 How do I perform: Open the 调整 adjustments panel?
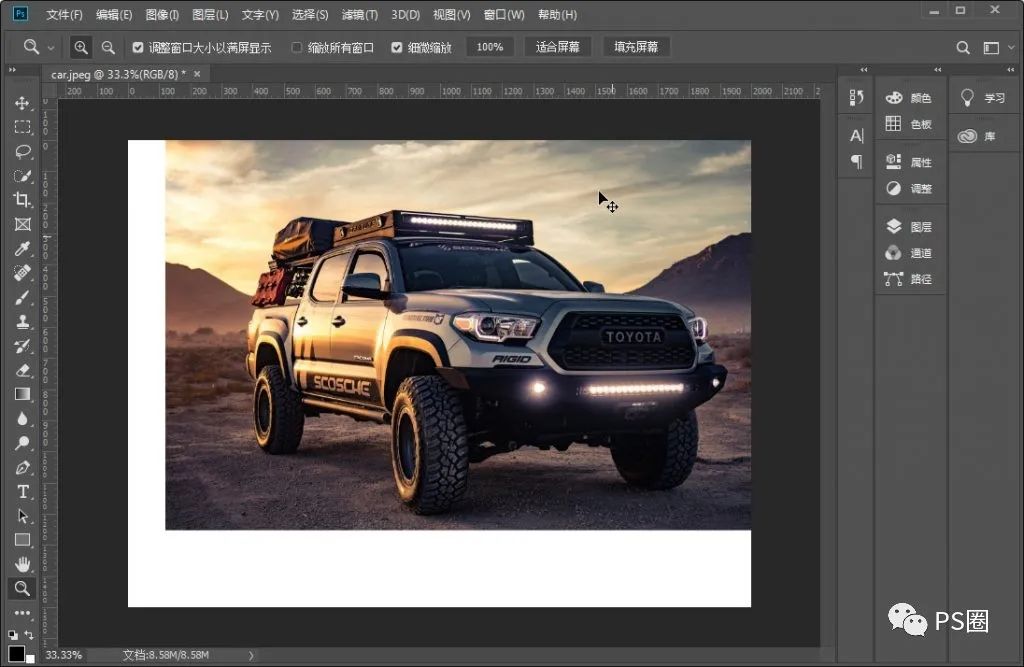pyautogui.click(x=909, y=189)
